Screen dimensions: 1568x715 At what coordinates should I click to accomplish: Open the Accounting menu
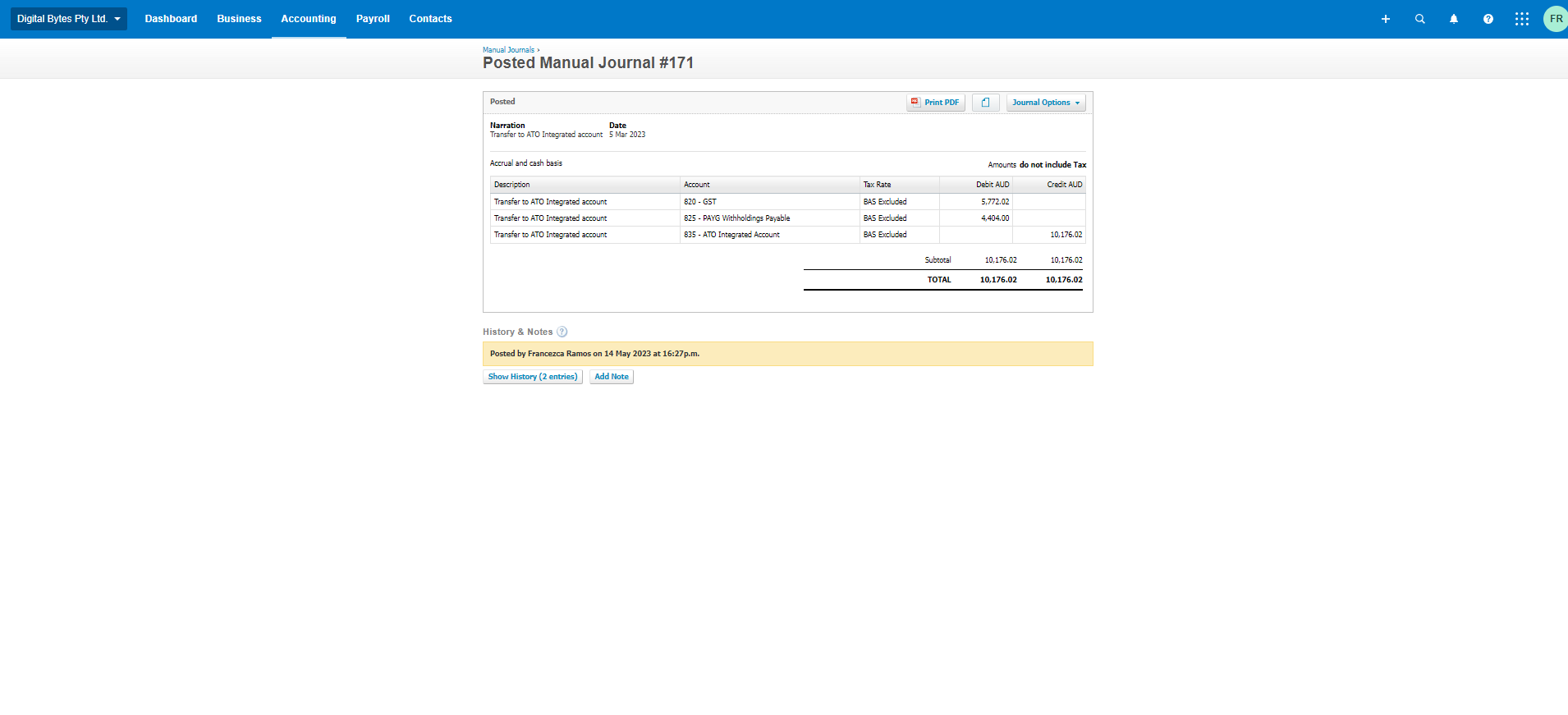tap(309, 19)
